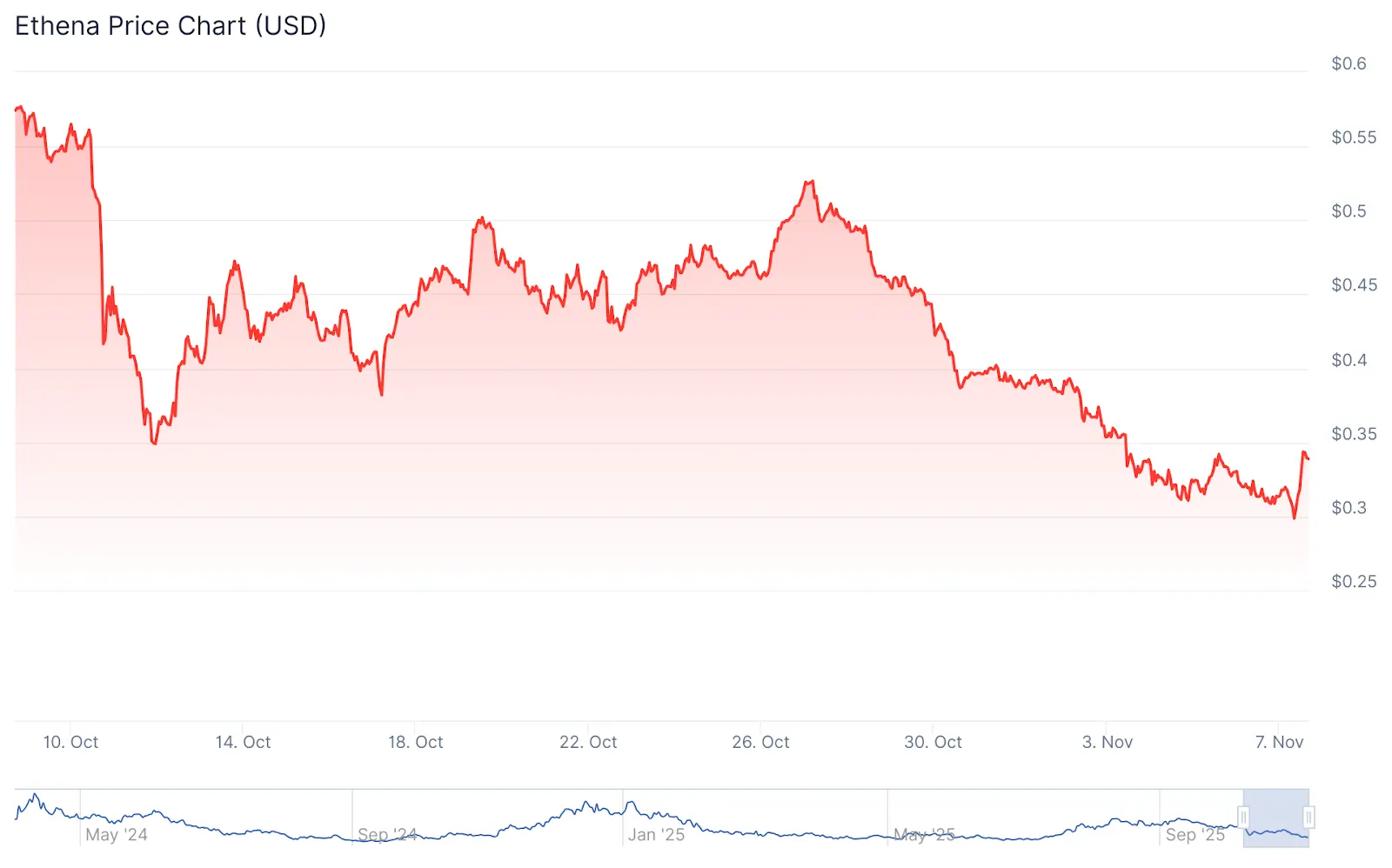Select the 30. Oct date label
This screenshot has height=868, width=1392.
click(933, 742)
